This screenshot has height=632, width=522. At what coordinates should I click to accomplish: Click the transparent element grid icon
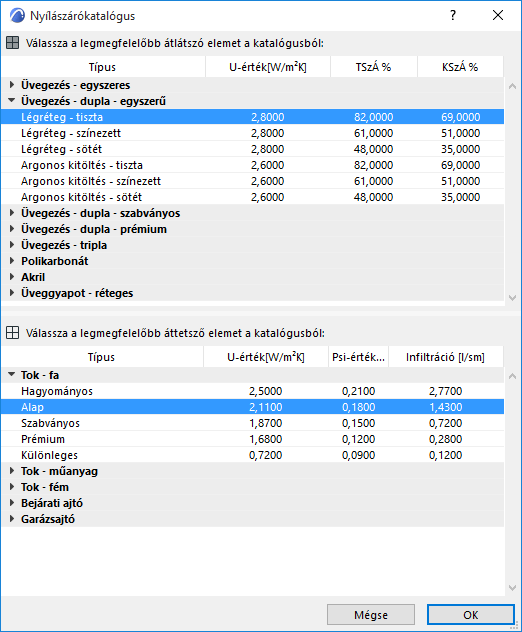pos(12,43)
